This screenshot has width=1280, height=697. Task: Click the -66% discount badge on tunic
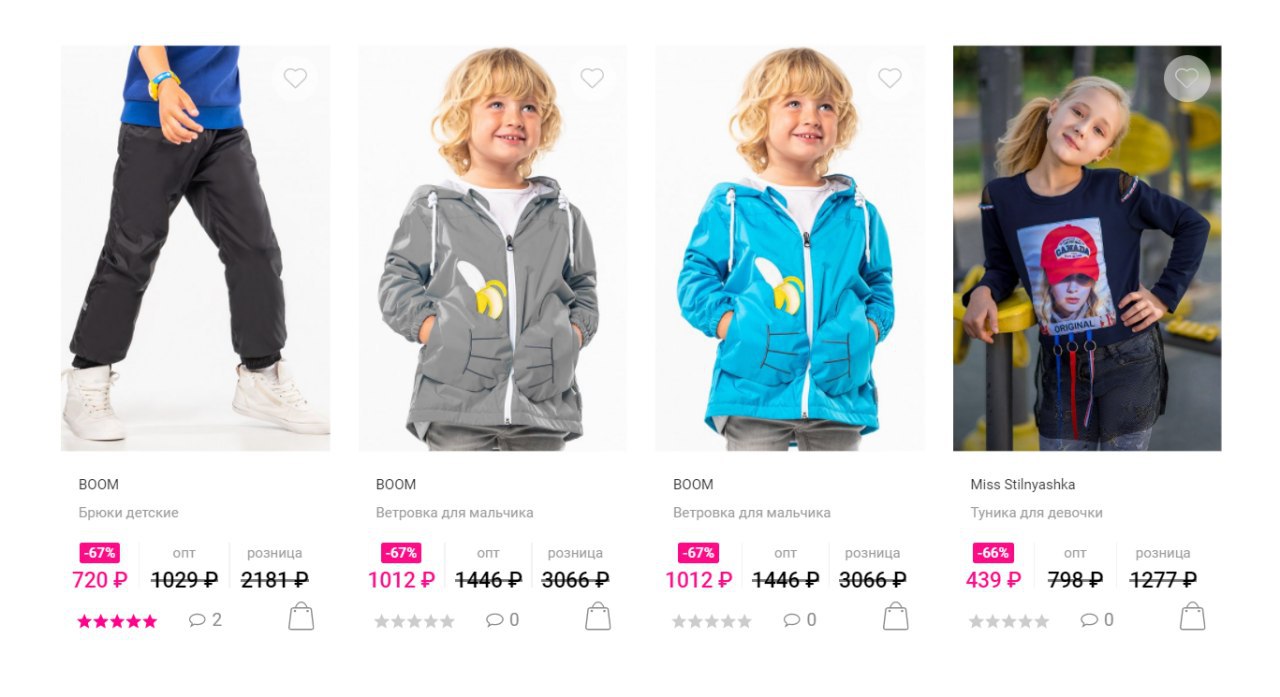(993, 553)
